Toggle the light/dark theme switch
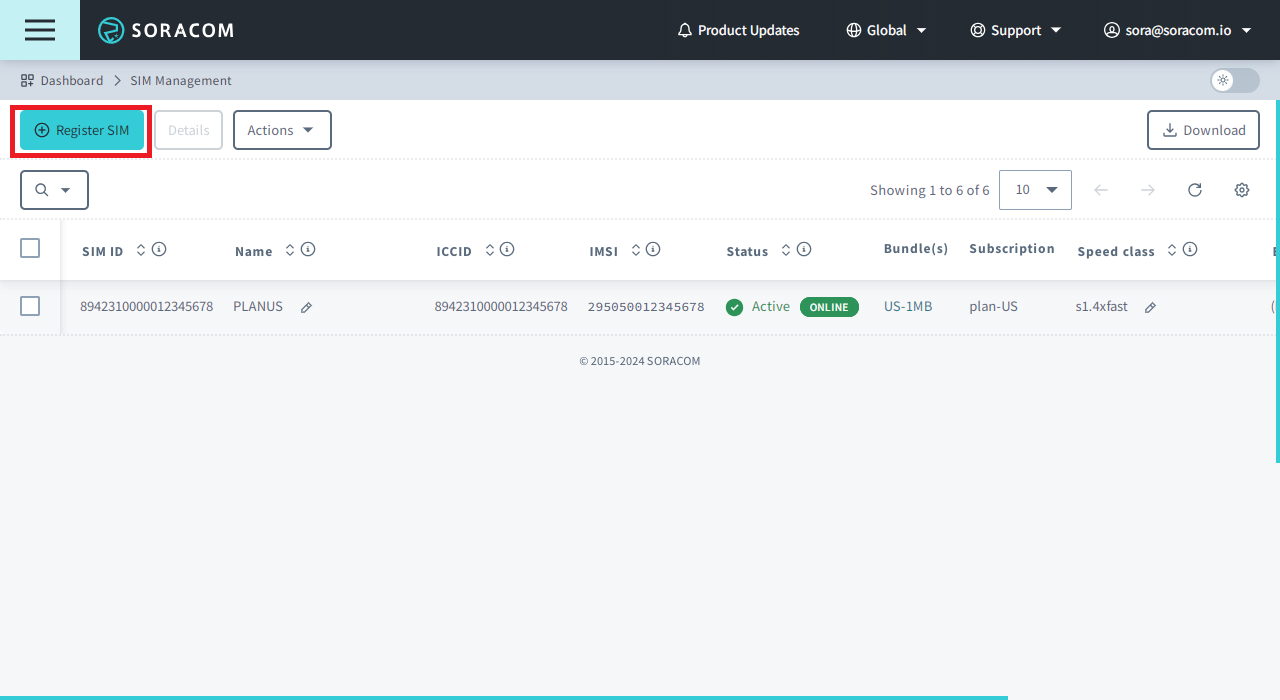Viewport: 1280px width, 700px height. coord(1234,80)
